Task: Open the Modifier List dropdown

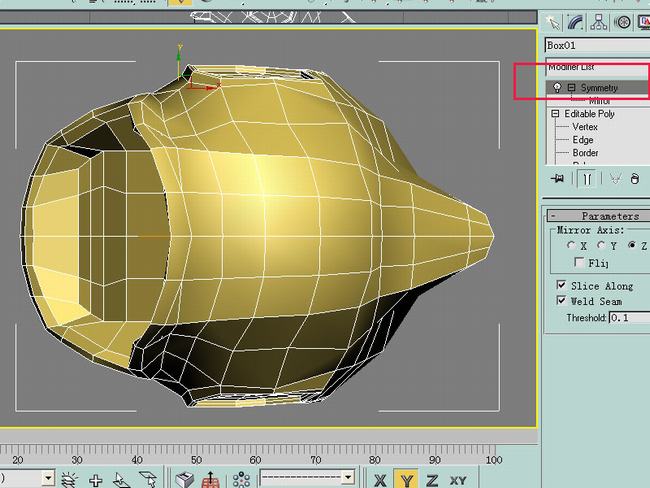Action: 597,68
